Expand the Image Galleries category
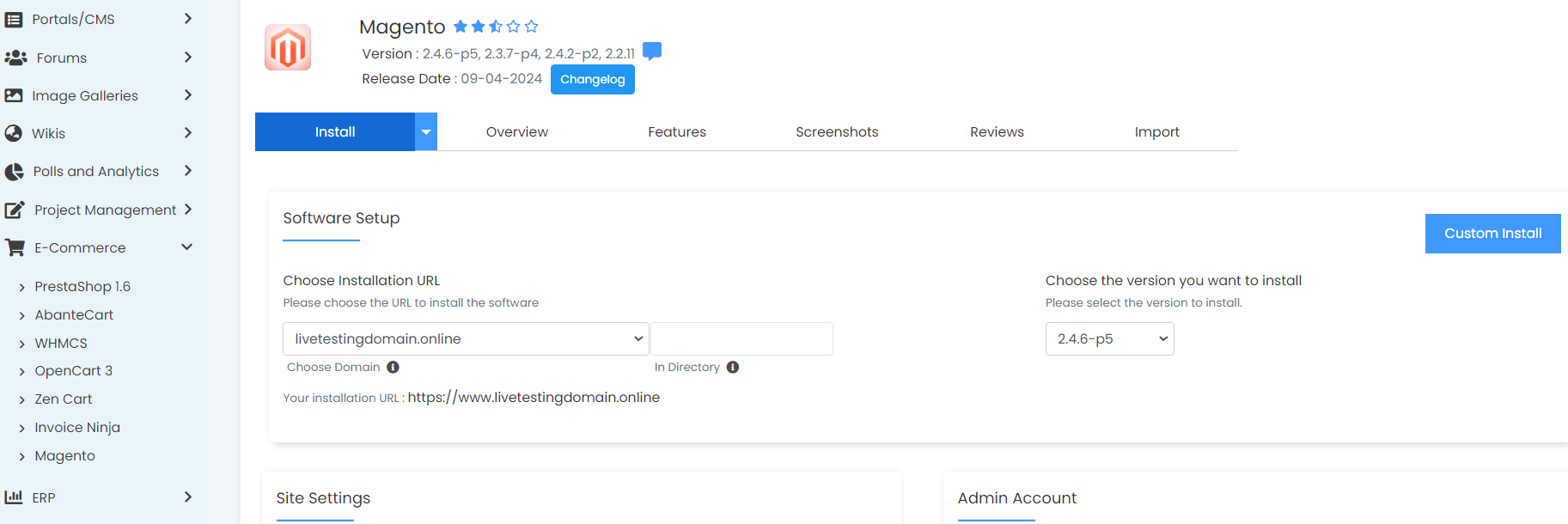The width and height of the screenshot is (1568, 524). click(x=188, y=95)
